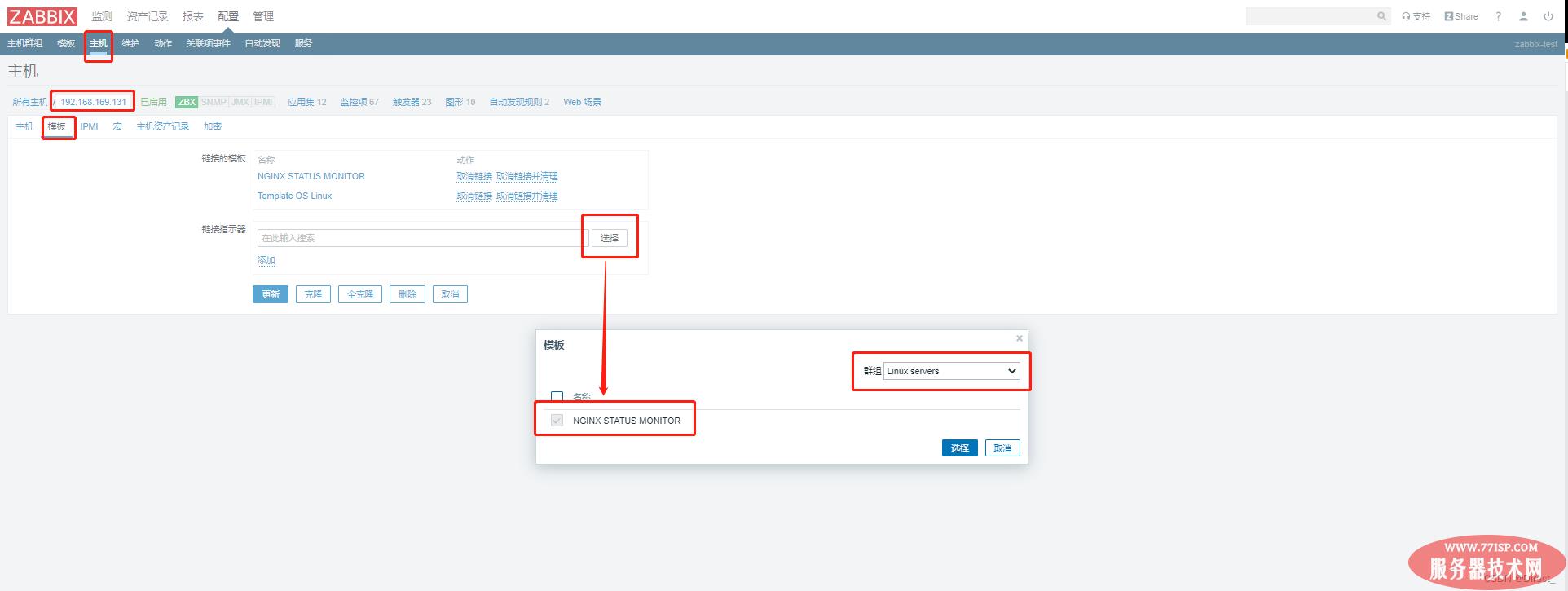Click the 克隆 button
The height and width of the screenshot is (591, 1568).
click(313, 294)
